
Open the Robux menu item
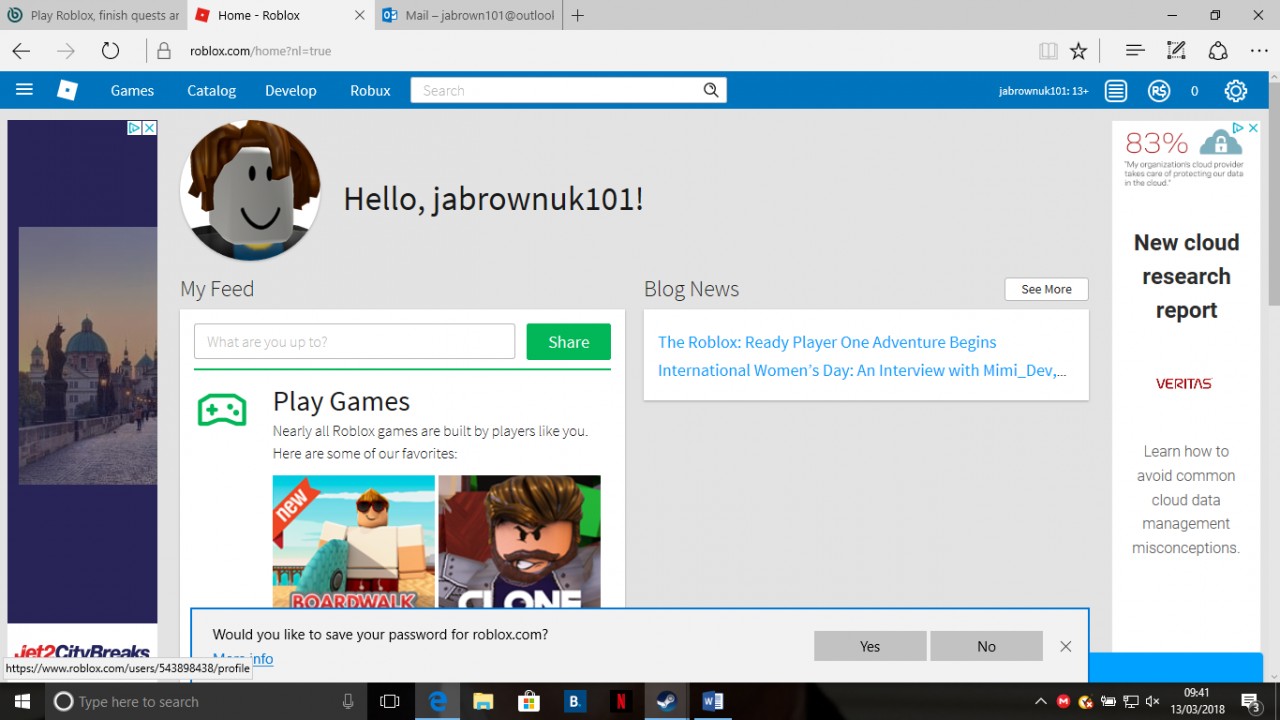pos(370,90)
